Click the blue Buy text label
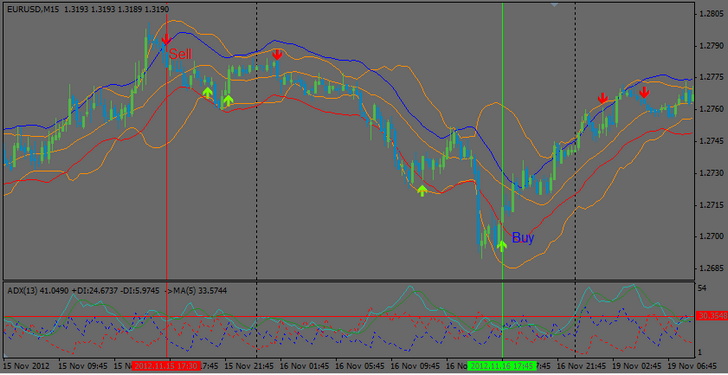 [523, 239]
